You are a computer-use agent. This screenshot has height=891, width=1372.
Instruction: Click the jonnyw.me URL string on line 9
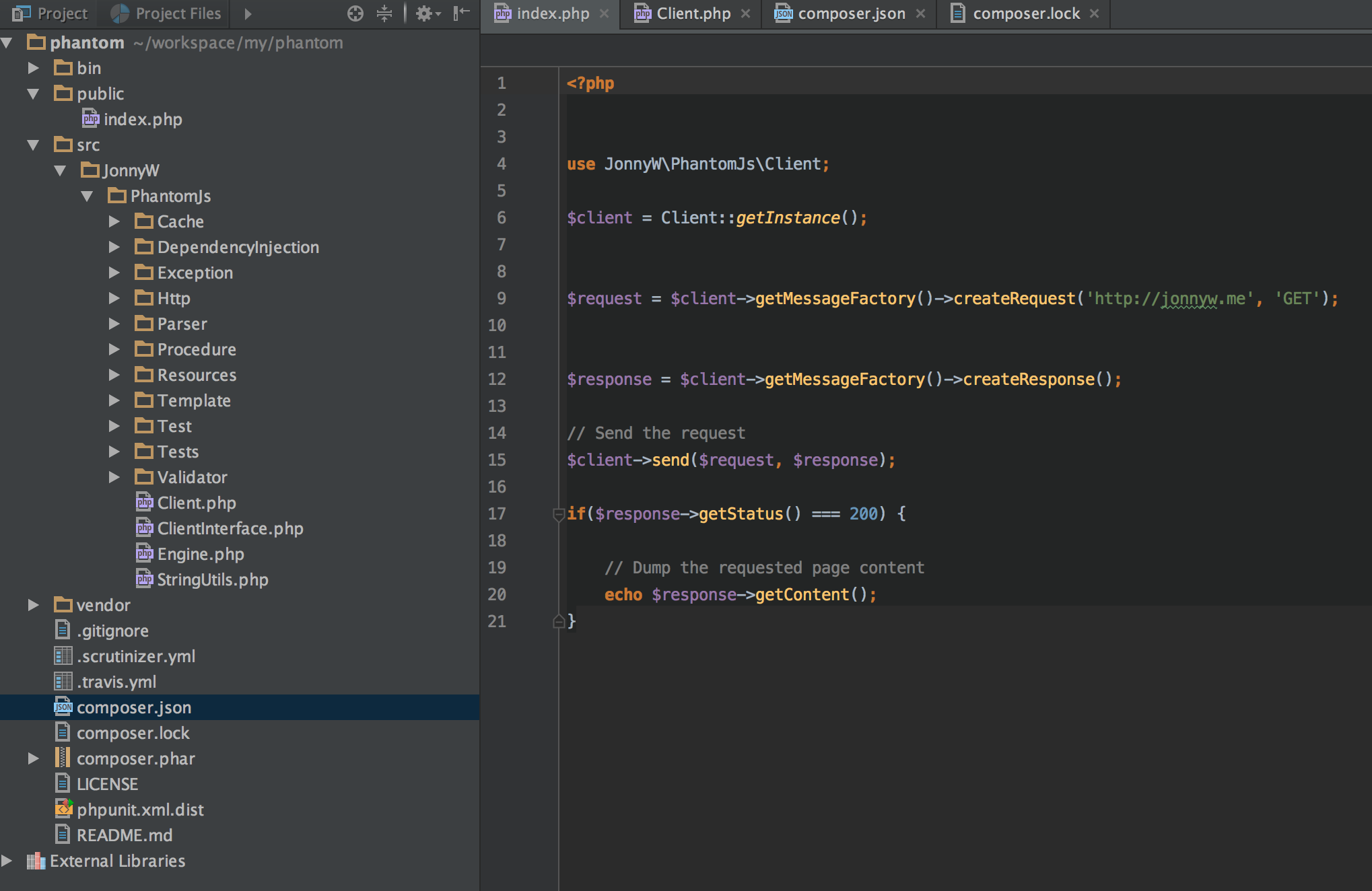click(x=1169, y=298)
